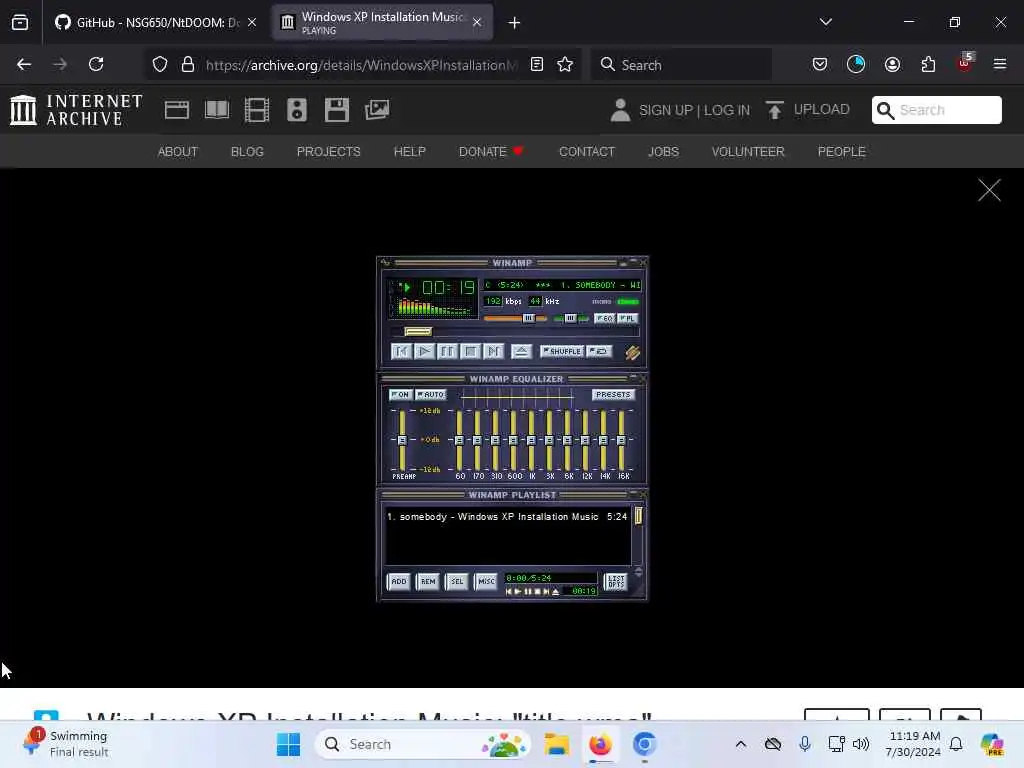This screenshot has width=1024, height=768.
Task: Open the playlist SEL menu
Action: [x=457, y=581]
